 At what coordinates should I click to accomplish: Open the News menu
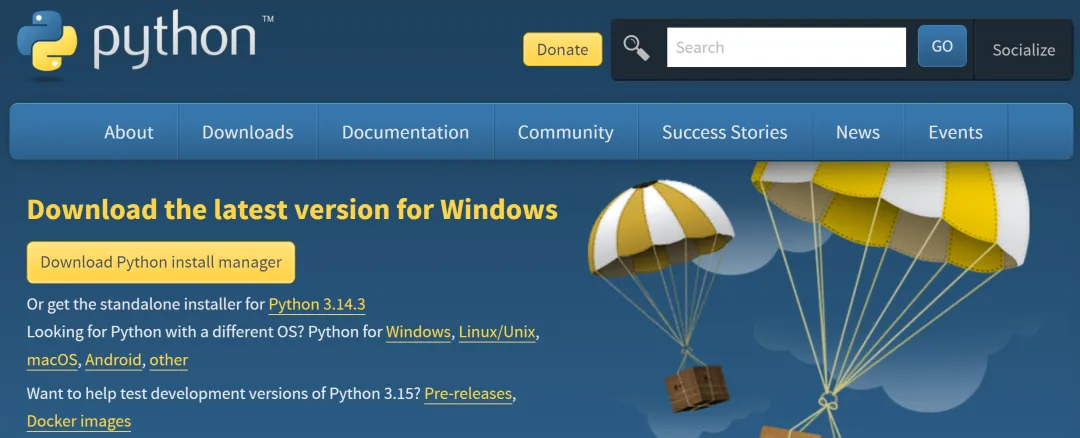pos(858,132)
